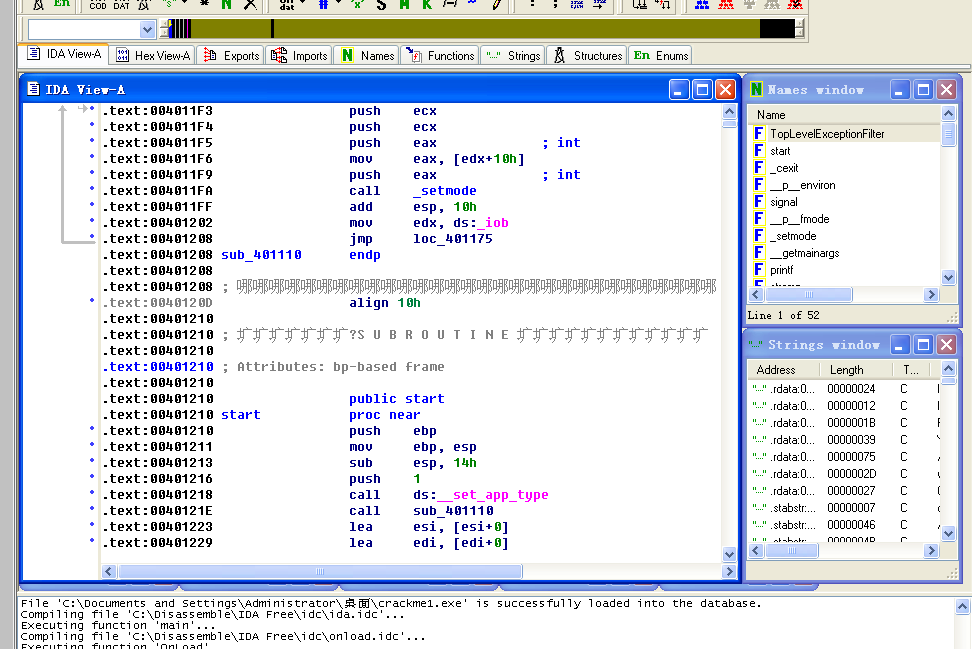Click the F icon beside printf
This screenshot has height=649, width=972.
pyautogui.click(x=759, y=270)
